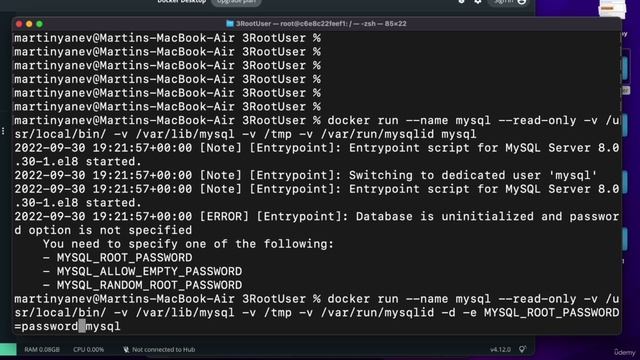Click the v4.12.0 version label
The width and height of the screenshot is (640, 360).
pos(500,349)
